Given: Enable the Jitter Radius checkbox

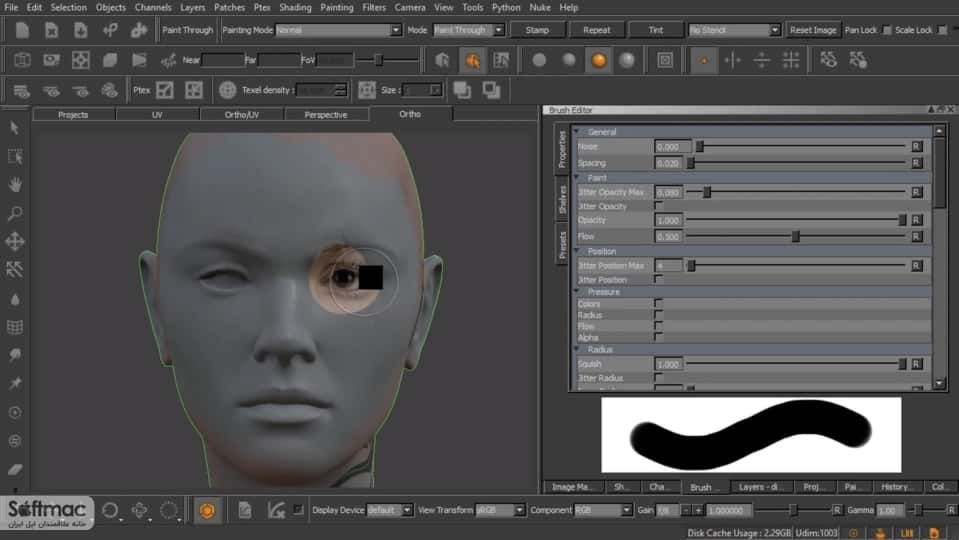Looking at the screenshot, I should click(659, 378).
